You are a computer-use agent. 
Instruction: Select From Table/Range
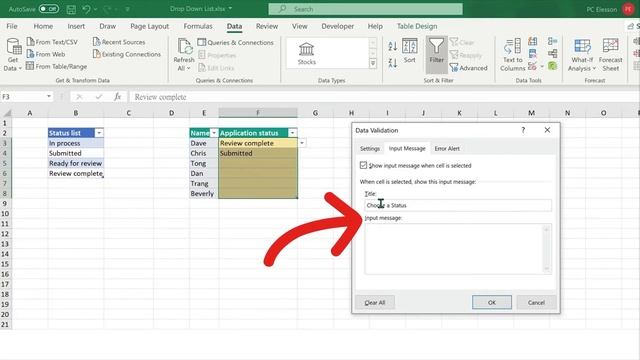pyautogui.click(x=56, y=66)
